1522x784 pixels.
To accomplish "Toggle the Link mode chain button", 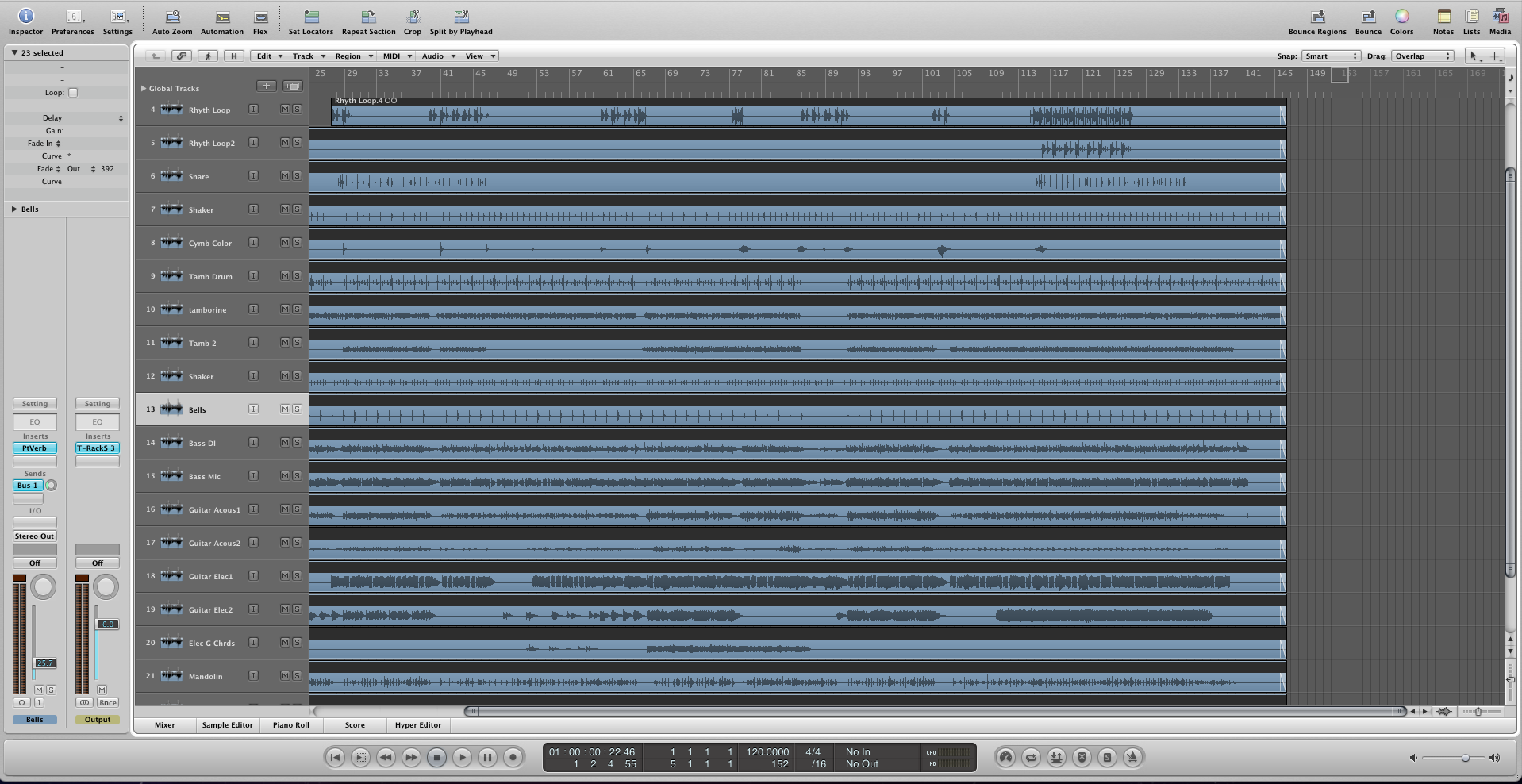I will coord(182,56).
